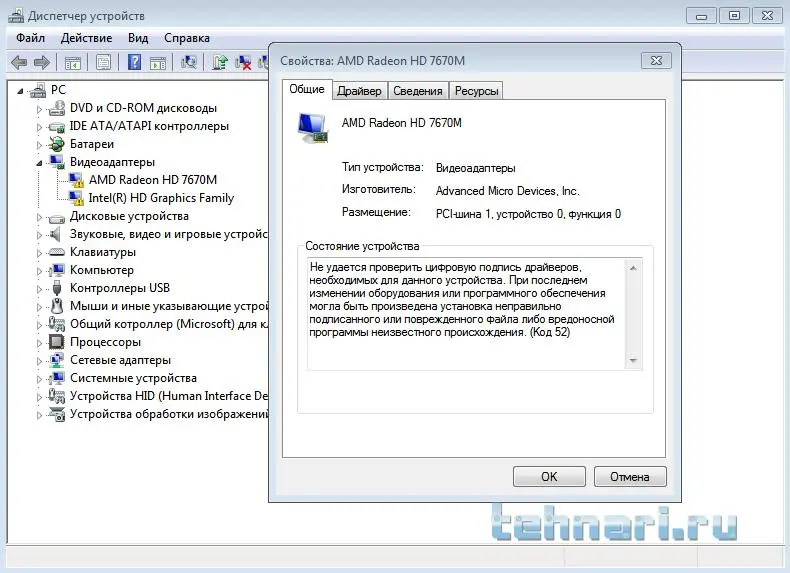The image size is (790, 573).
Task: Expand the Системные устройства node
Action: (39, 379)
